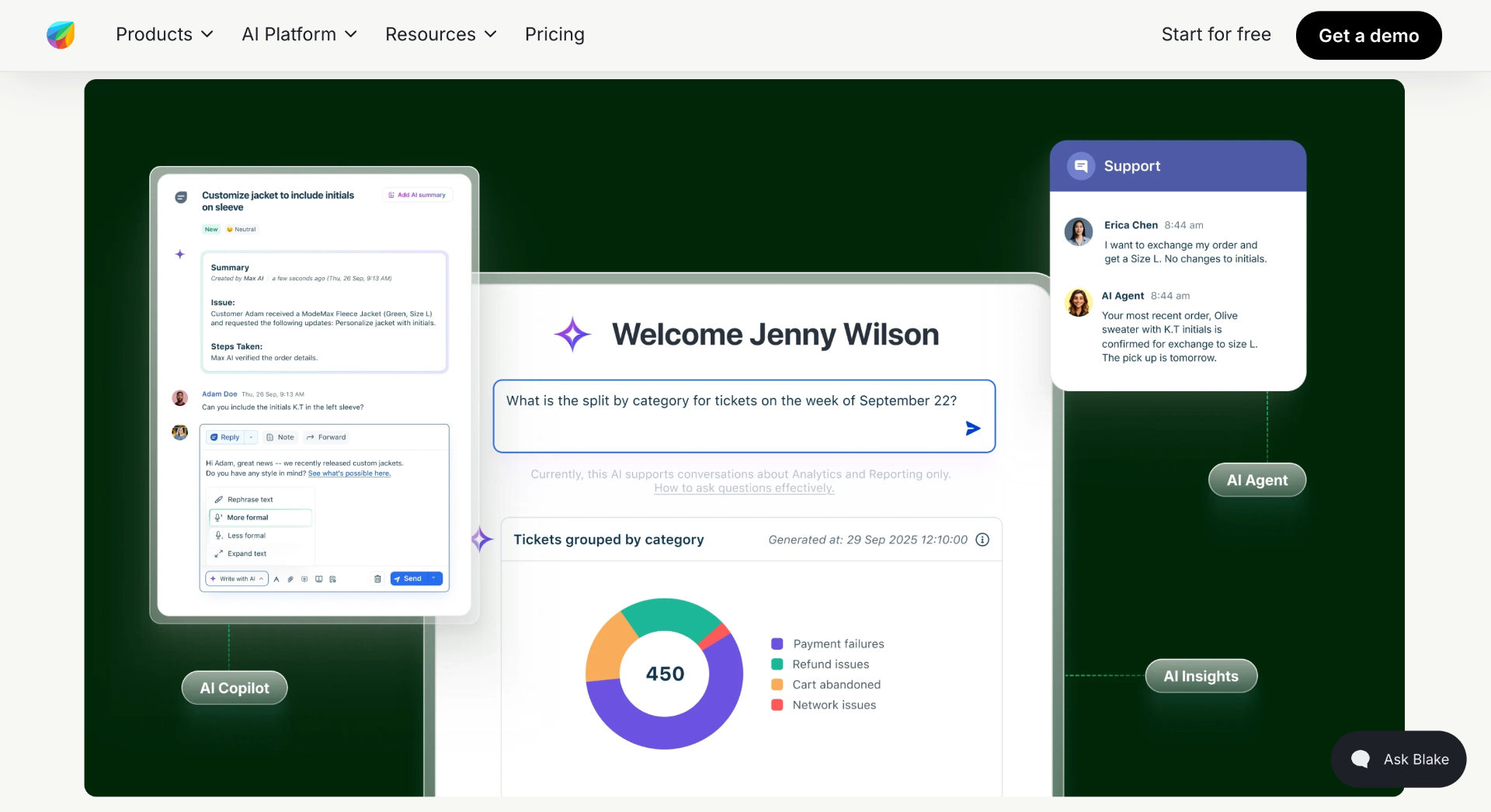Click the Get a demo button
Viewport: 1491px width, 812px height.
click(1368, 36)
